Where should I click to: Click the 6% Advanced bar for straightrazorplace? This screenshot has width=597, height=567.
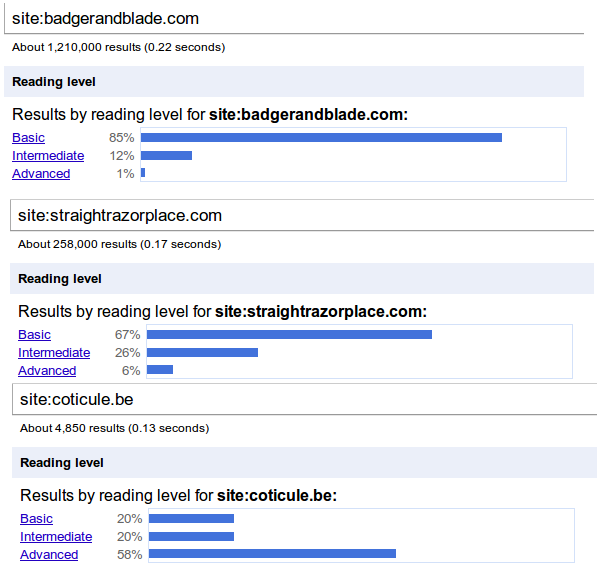(160, 369)
